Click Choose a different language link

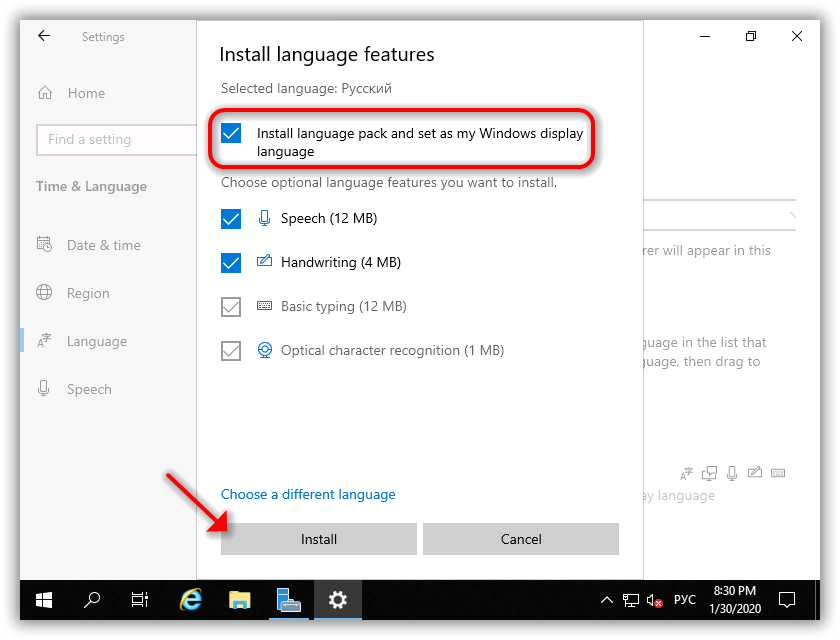tap(308, 494)
